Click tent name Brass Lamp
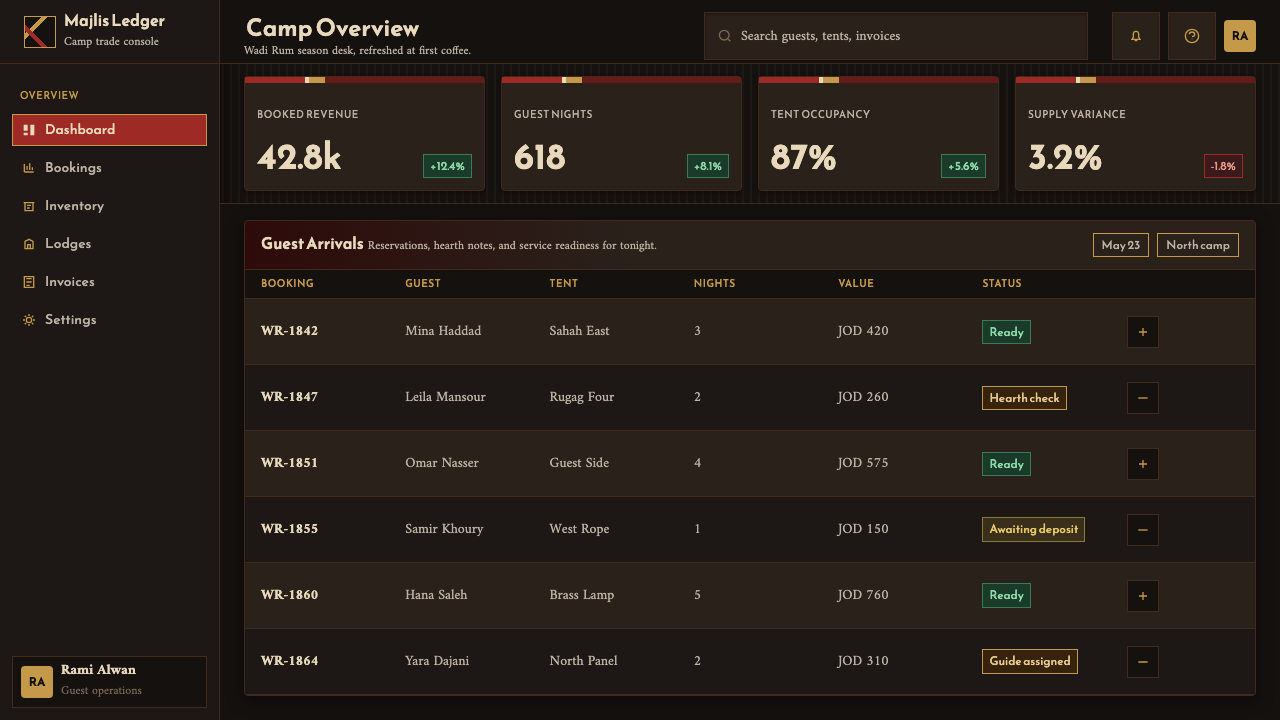1280x720 pixels. (582, 595)
